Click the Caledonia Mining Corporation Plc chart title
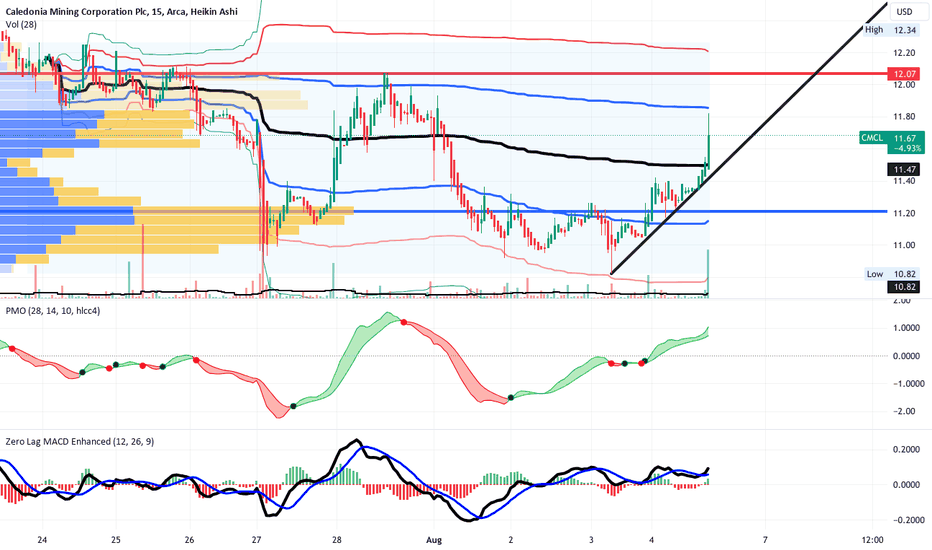Viewport: 932px width, 550px height. click(122, 11)
